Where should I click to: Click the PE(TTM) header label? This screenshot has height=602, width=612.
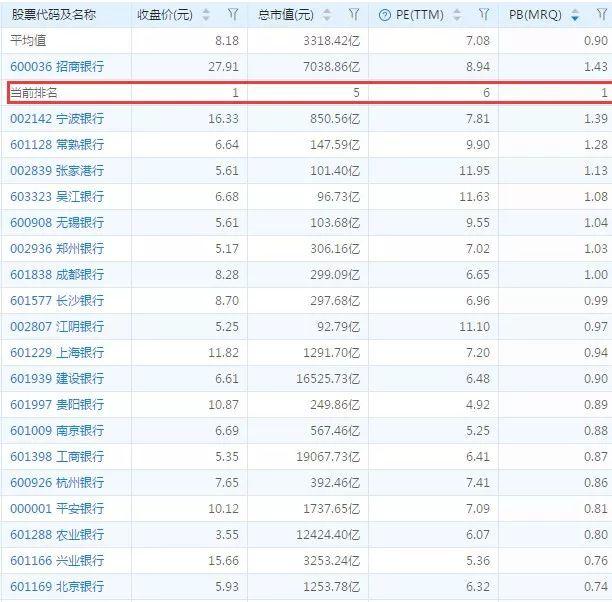(x=420, y=15)
